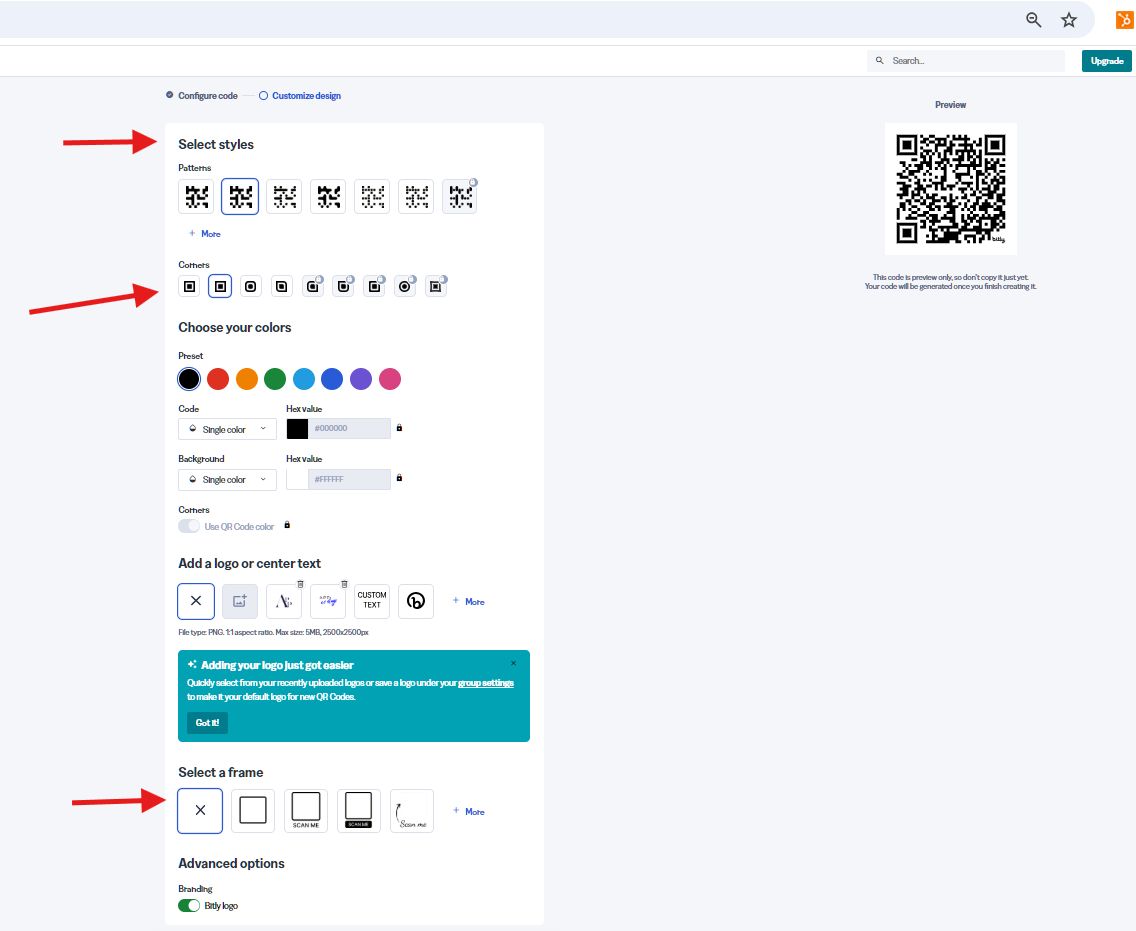
Task: Toggle 'Use QR Code color' for corners
Action: pyautogui.click(x=189, y=526)
